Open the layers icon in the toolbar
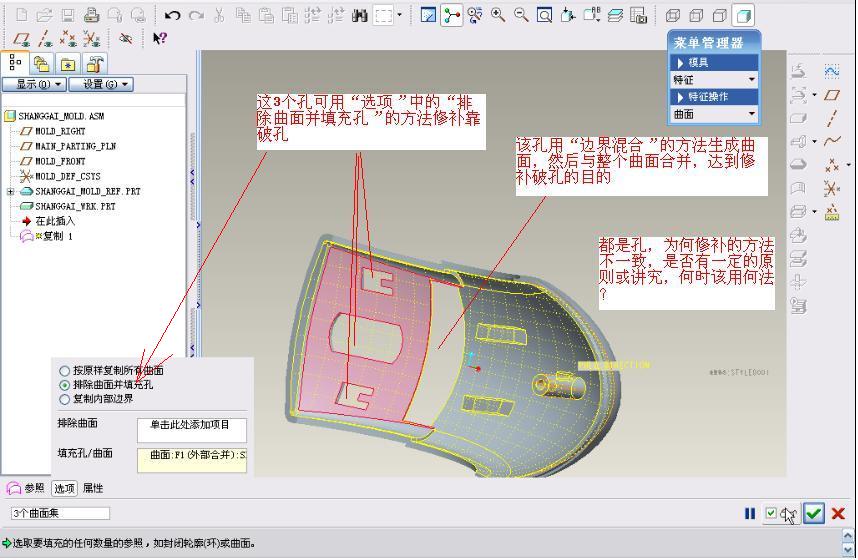The height and width of the screenshot is (560, 858). (x=615, y=15)
